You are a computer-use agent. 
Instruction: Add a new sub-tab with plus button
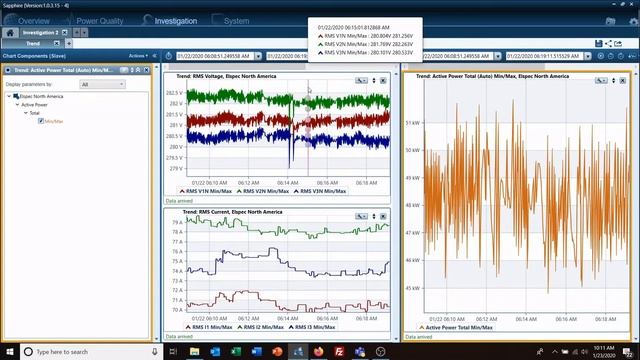tap(69, 43)
